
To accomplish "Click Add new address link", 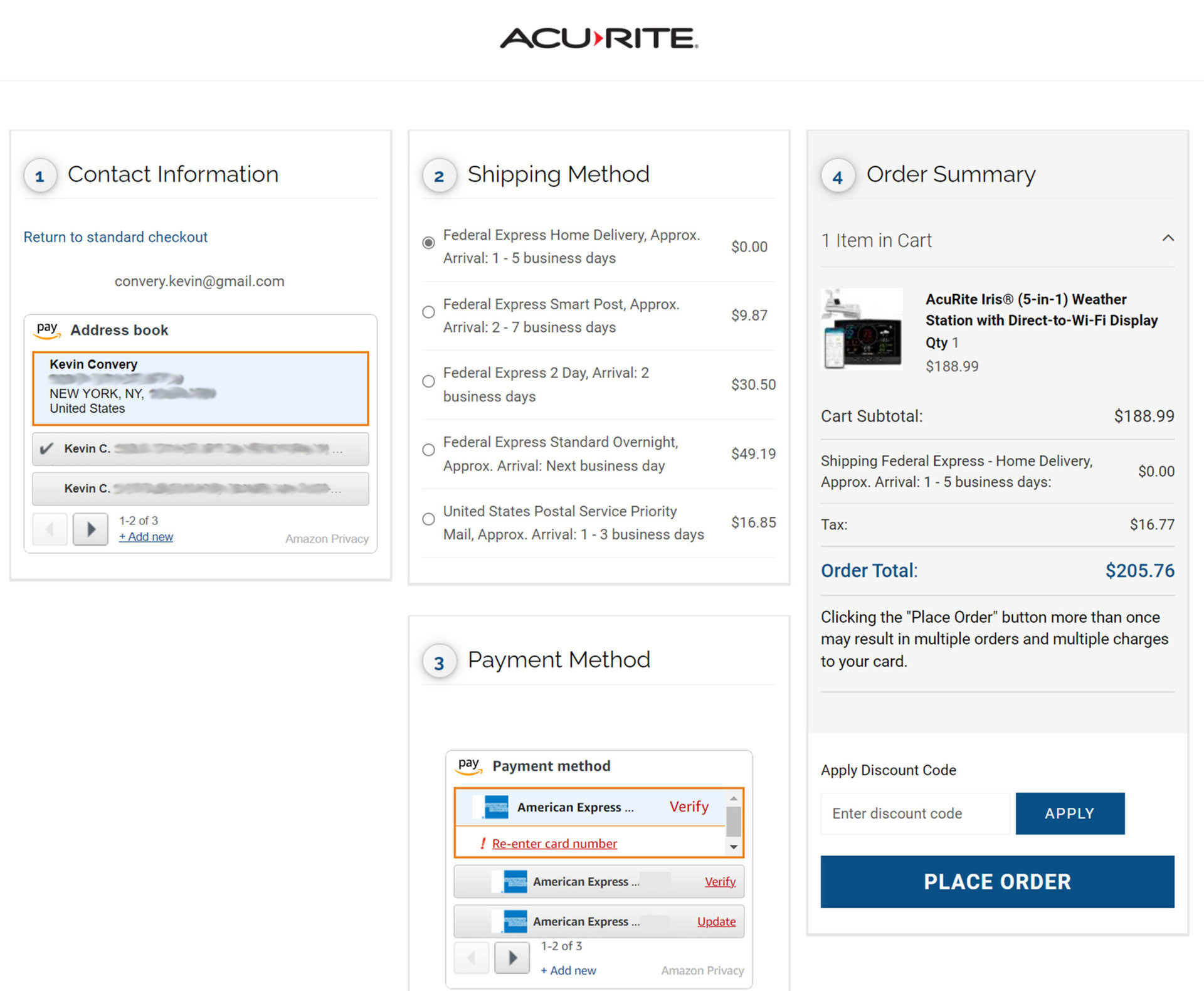I will [x=145, y=537].
